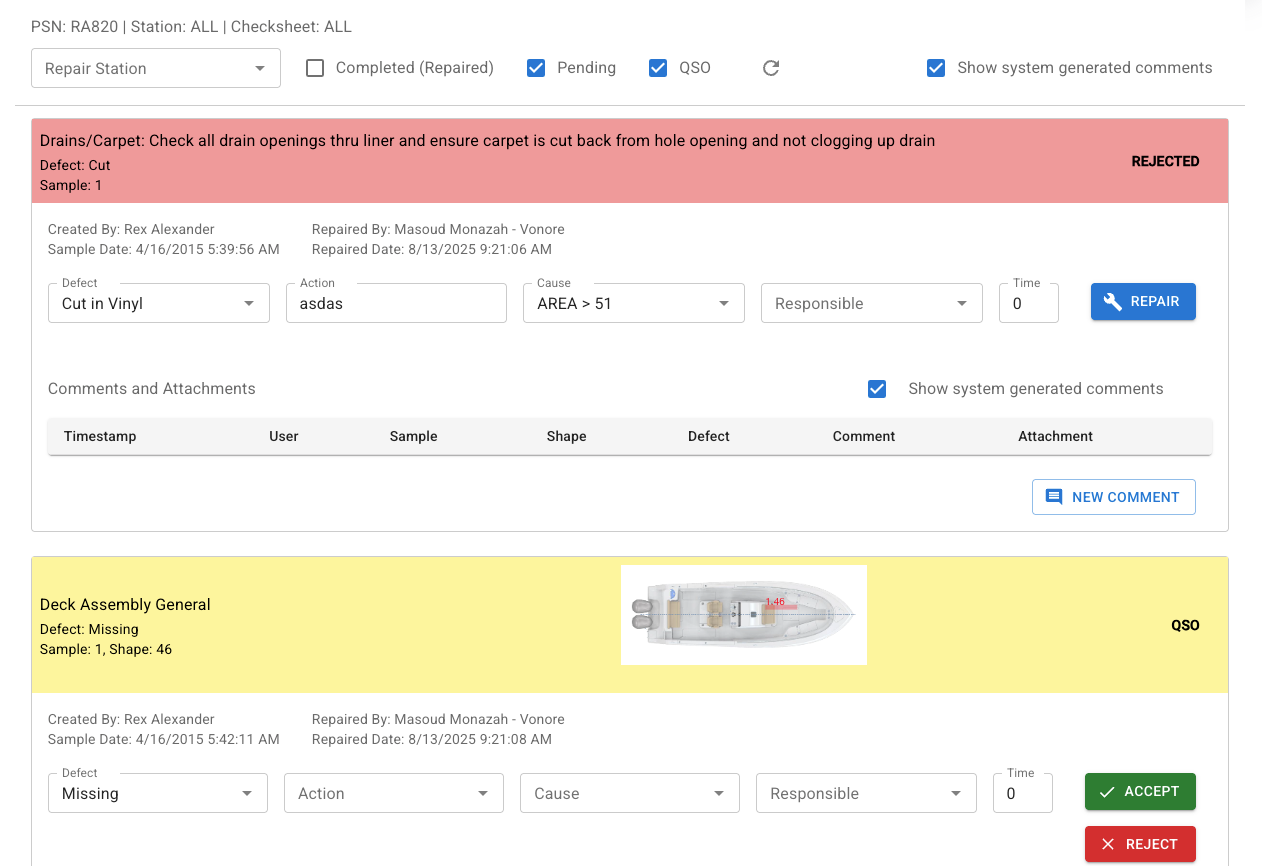Viewport: 1262px width, 866px height.
Task: Open the Repair Station dropdown
Action: coord(156,68)
